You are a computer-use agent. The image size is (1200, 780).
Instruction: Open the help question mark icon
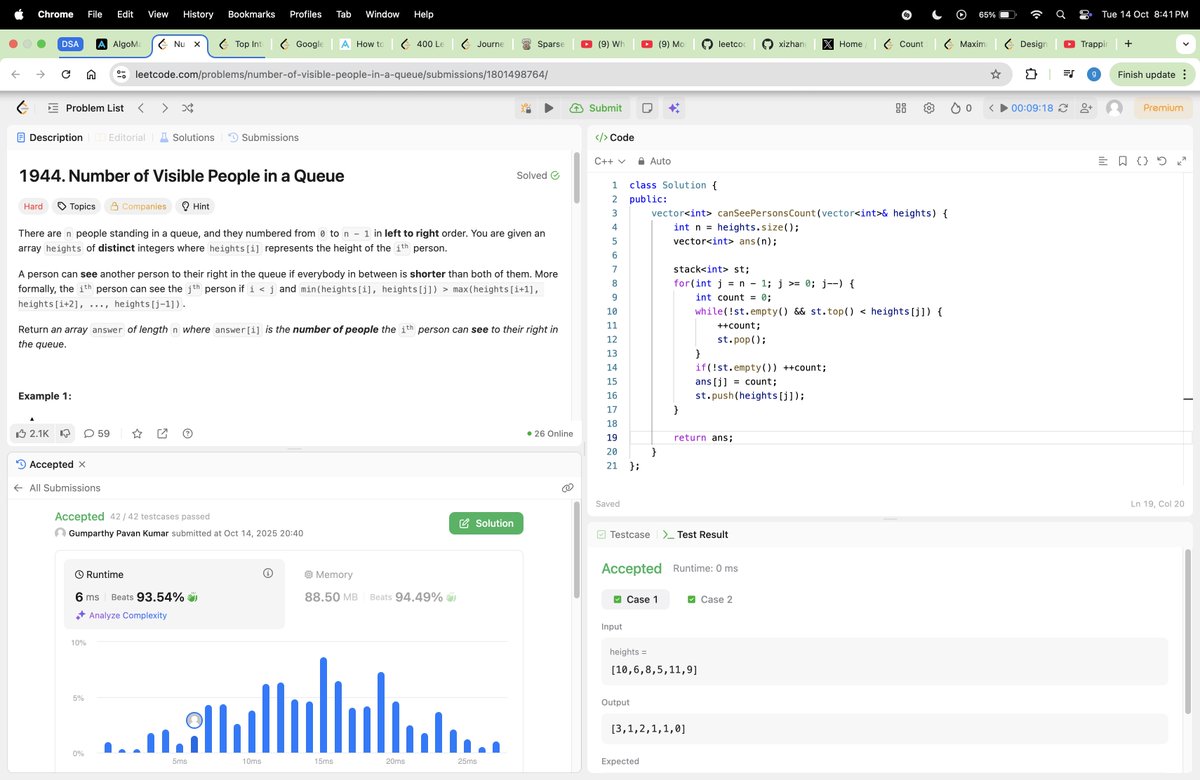click(x=187, y=434)
